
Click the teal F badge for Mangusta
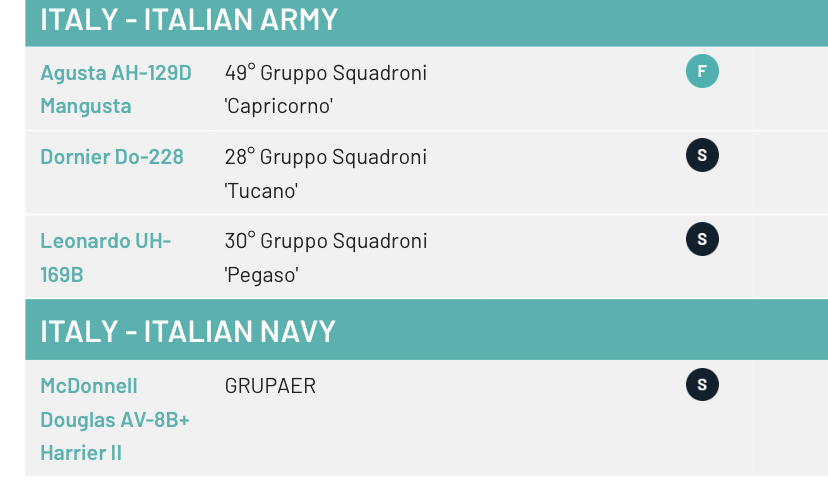coord(702,71)
